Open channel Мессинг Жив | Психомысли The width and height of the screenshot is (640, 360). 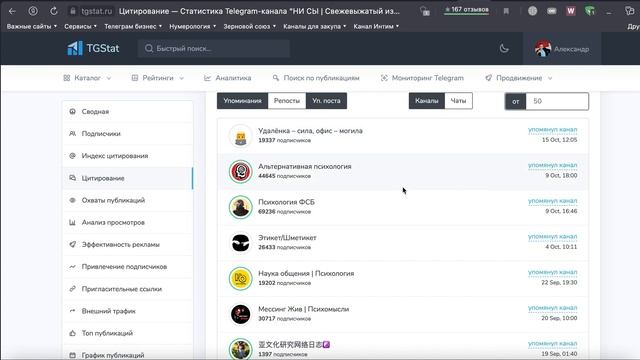point(303,309)
